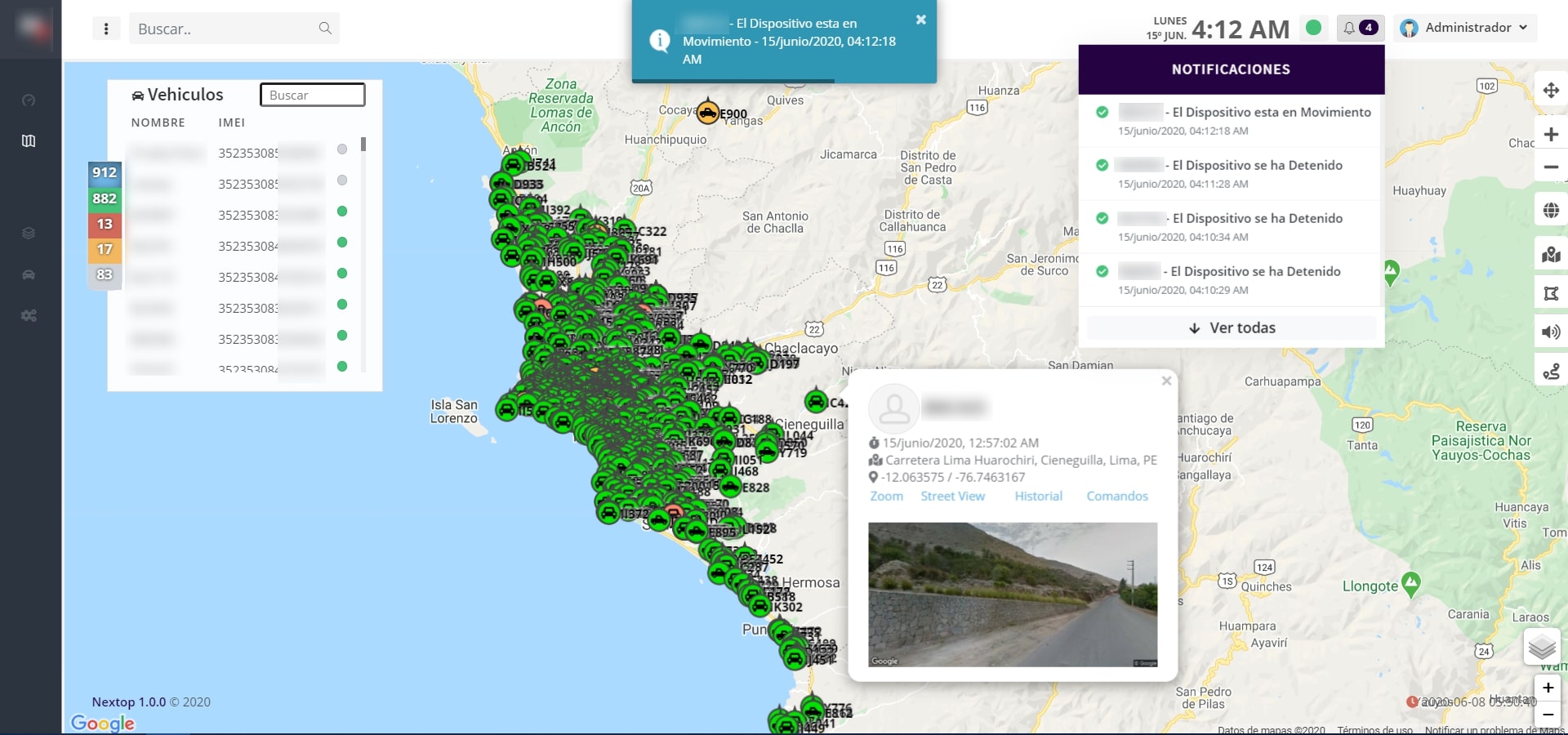Open notification 'se ha Detenido' 04:10:34 AM
The width and height of the screenshot is (1568, 735).
(x=1232, y=226)
